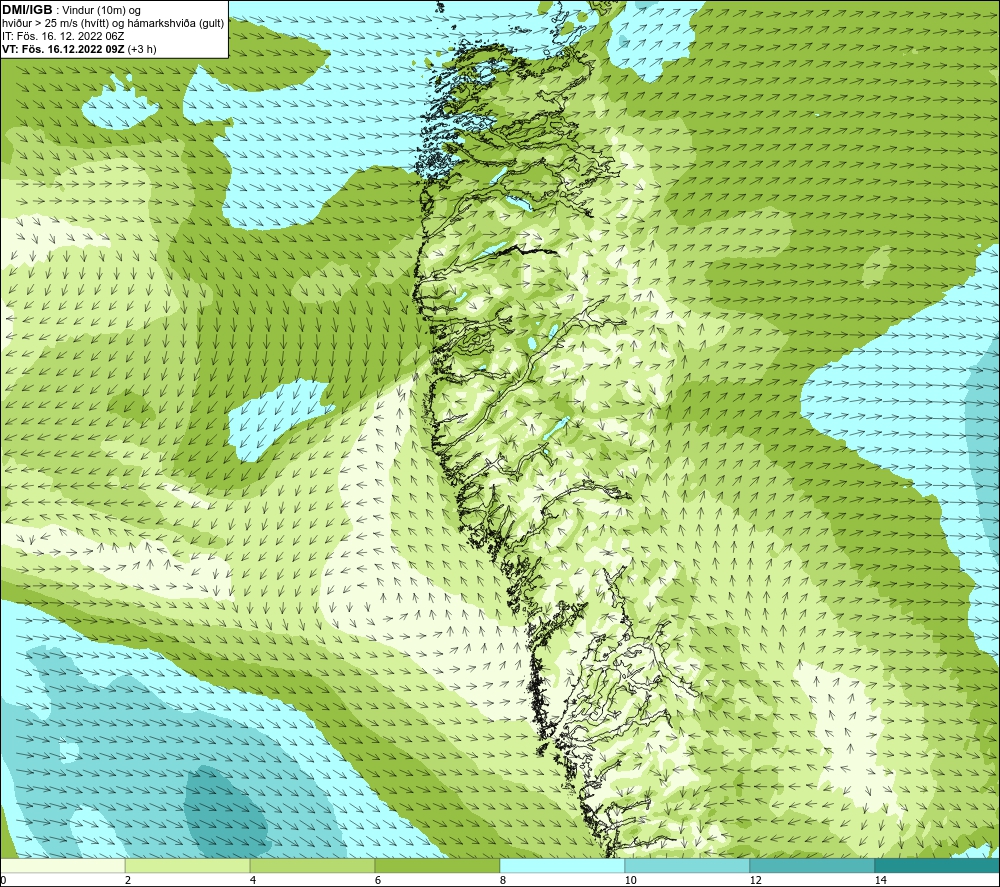Click the "12" label on the wind scale
The image size is (1000, 887).
click(755, 880)
